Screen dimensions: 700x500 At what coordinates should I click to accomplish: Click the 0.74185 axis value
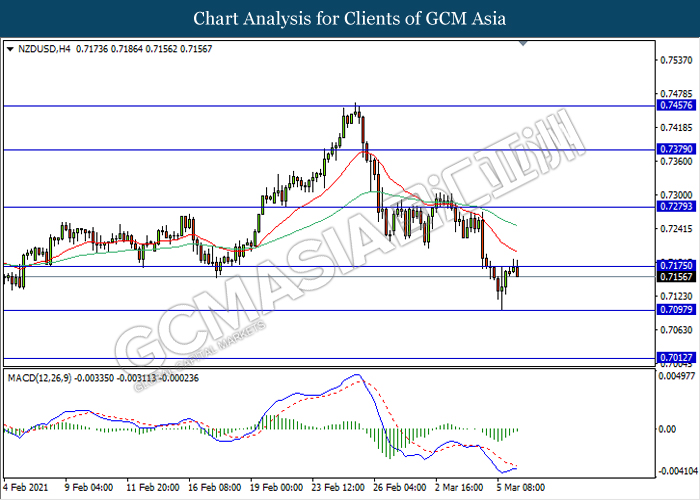point(676,128)
